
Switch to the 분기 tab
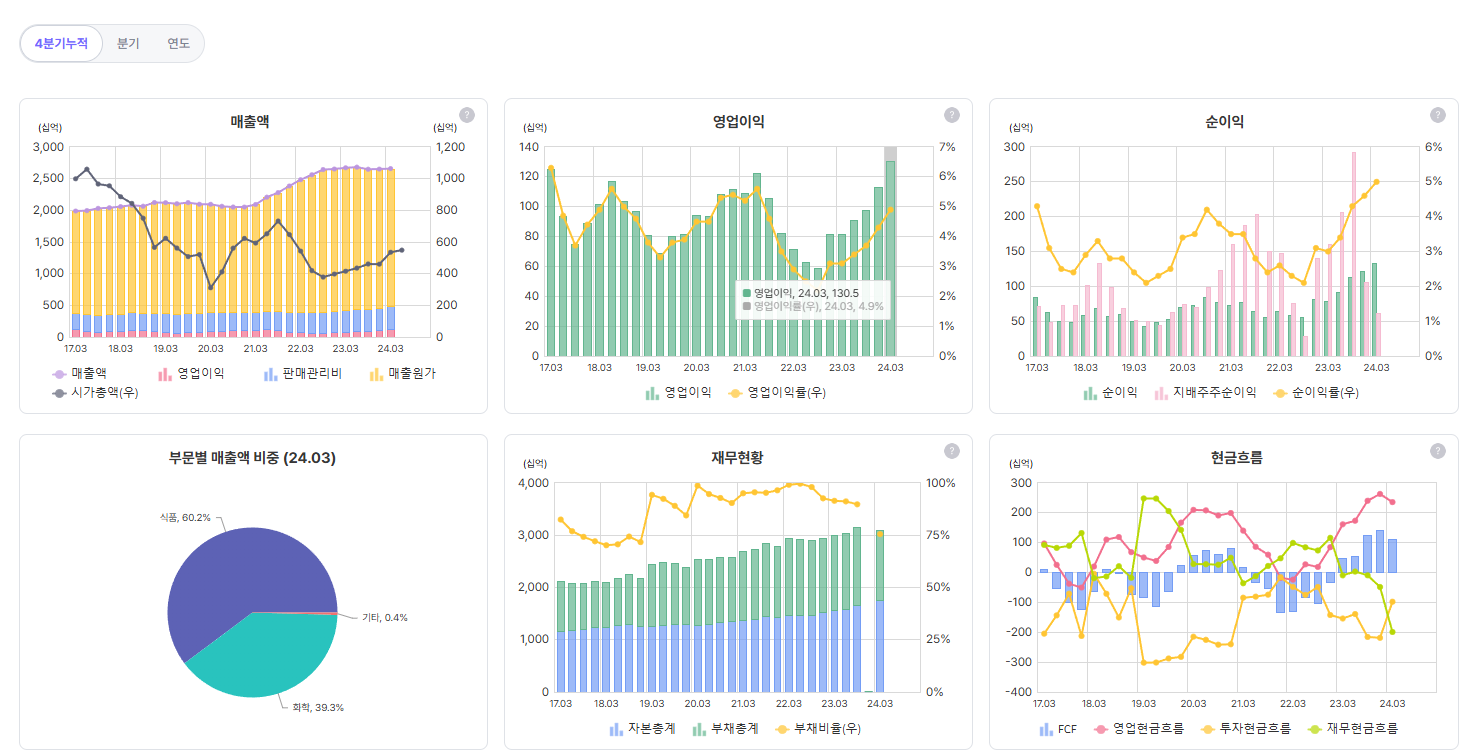[x=126, y=43]
